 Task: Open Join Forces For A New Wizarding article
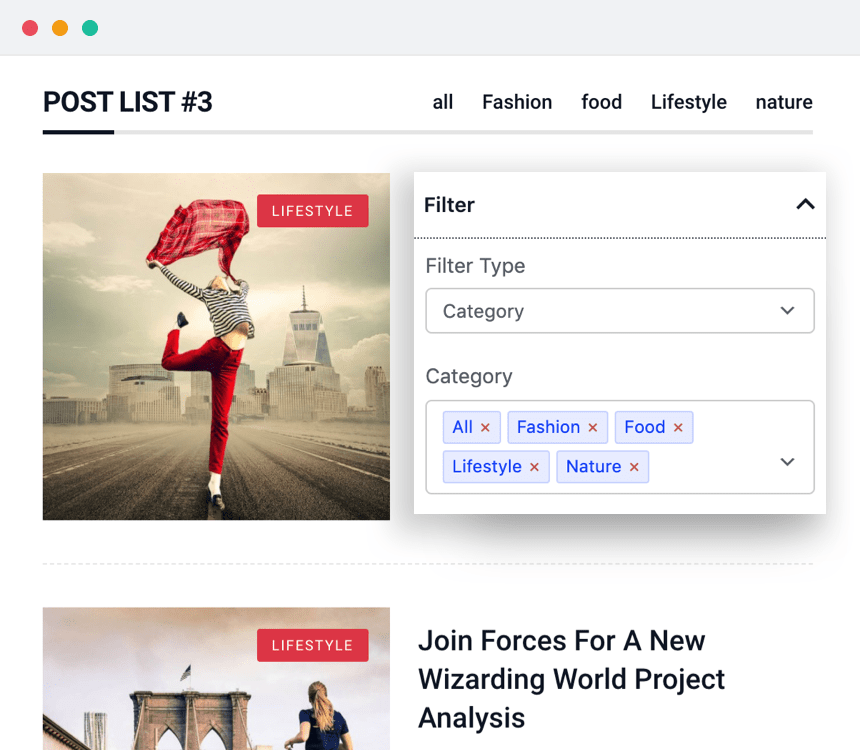pos(571,679)
